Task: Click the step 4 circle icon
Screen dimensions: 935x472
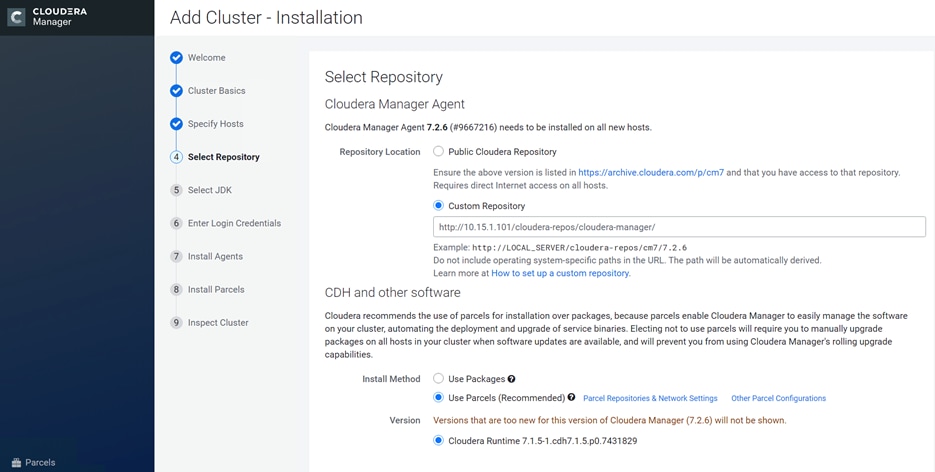Action: (x=176, y=157)
